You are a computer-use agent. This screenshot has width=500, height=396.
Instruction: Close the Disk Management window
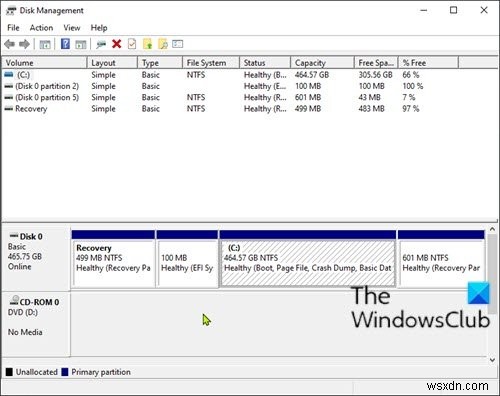tap(484, 10)
